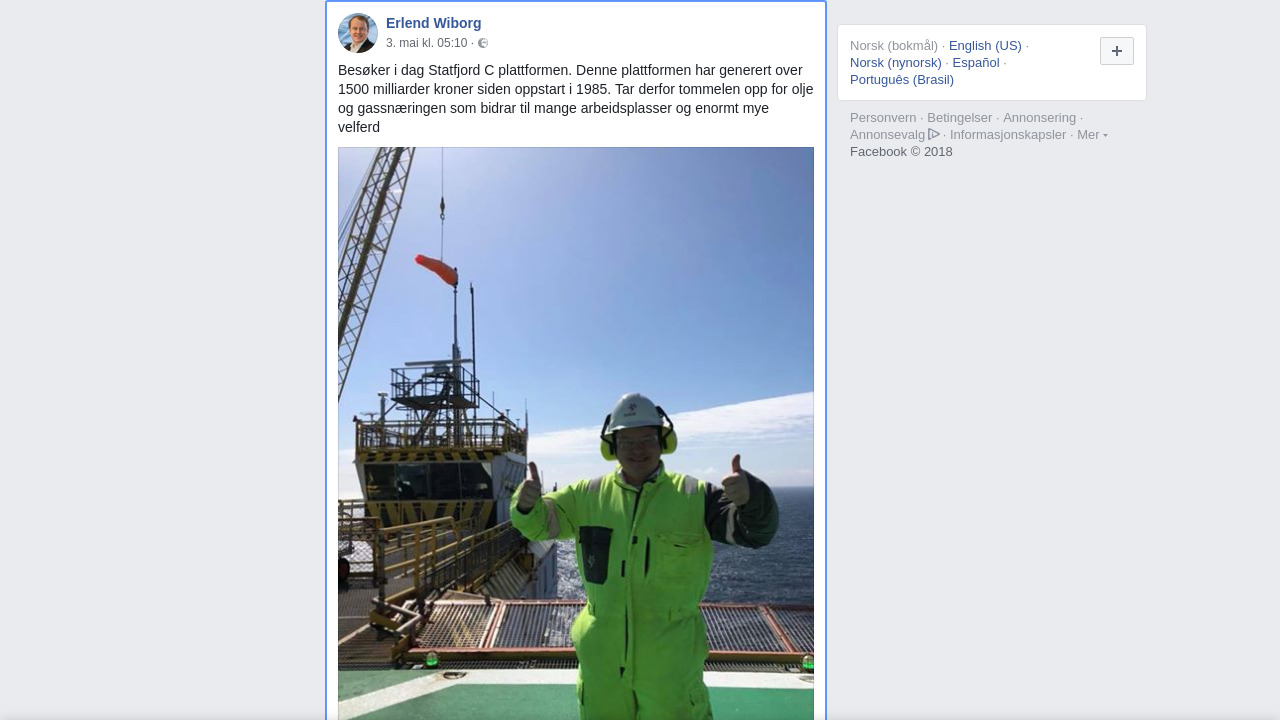
Task: Open the Statfjord platform photo
Action: click(x=576, y=433)
